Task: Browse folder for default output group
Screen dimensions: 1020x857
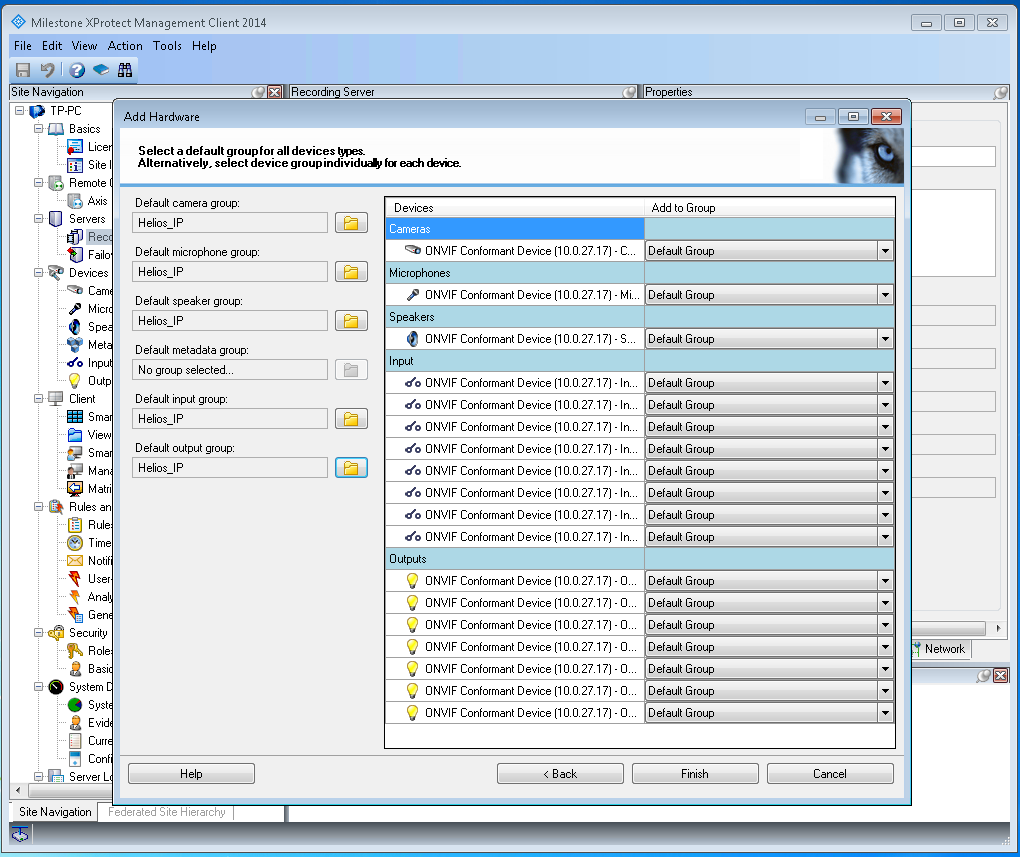Action: click(351, 468)
